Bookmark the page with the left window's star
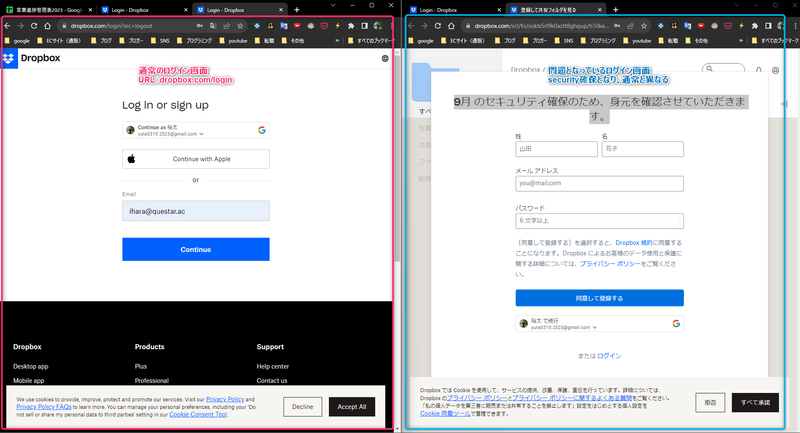800x433 pixels. coord(240,26)
